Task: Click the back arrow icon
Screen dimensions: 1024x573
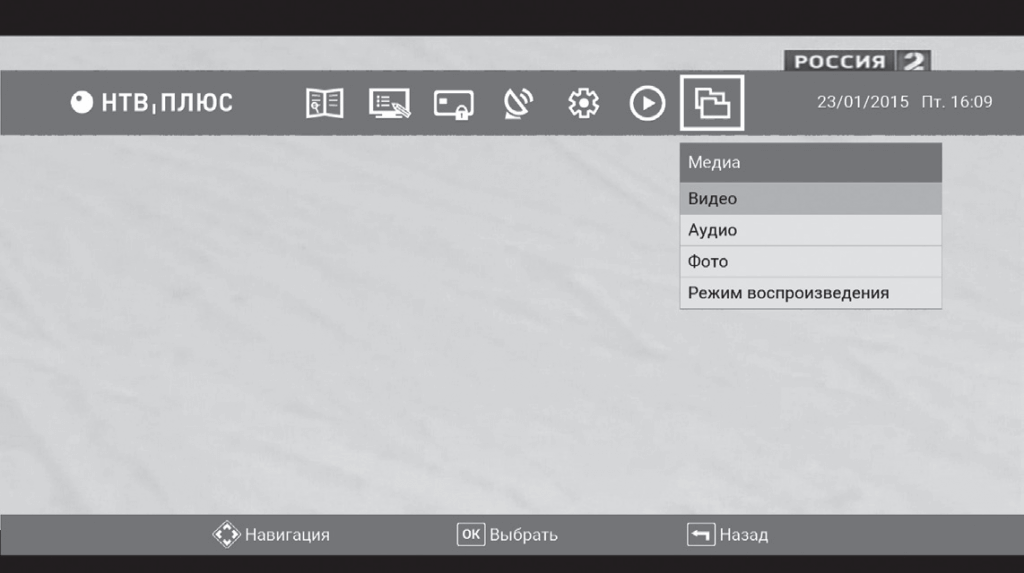Action: (x=701, y=535)
